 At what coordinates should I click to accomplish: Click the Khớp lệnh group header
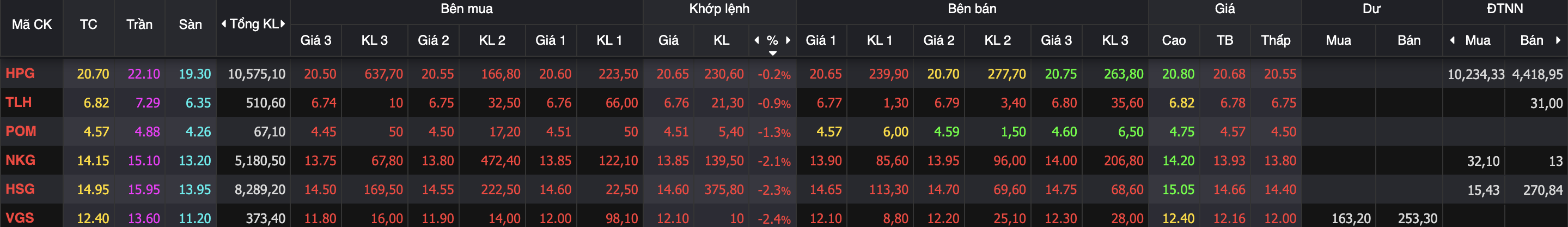click(719, 9)
